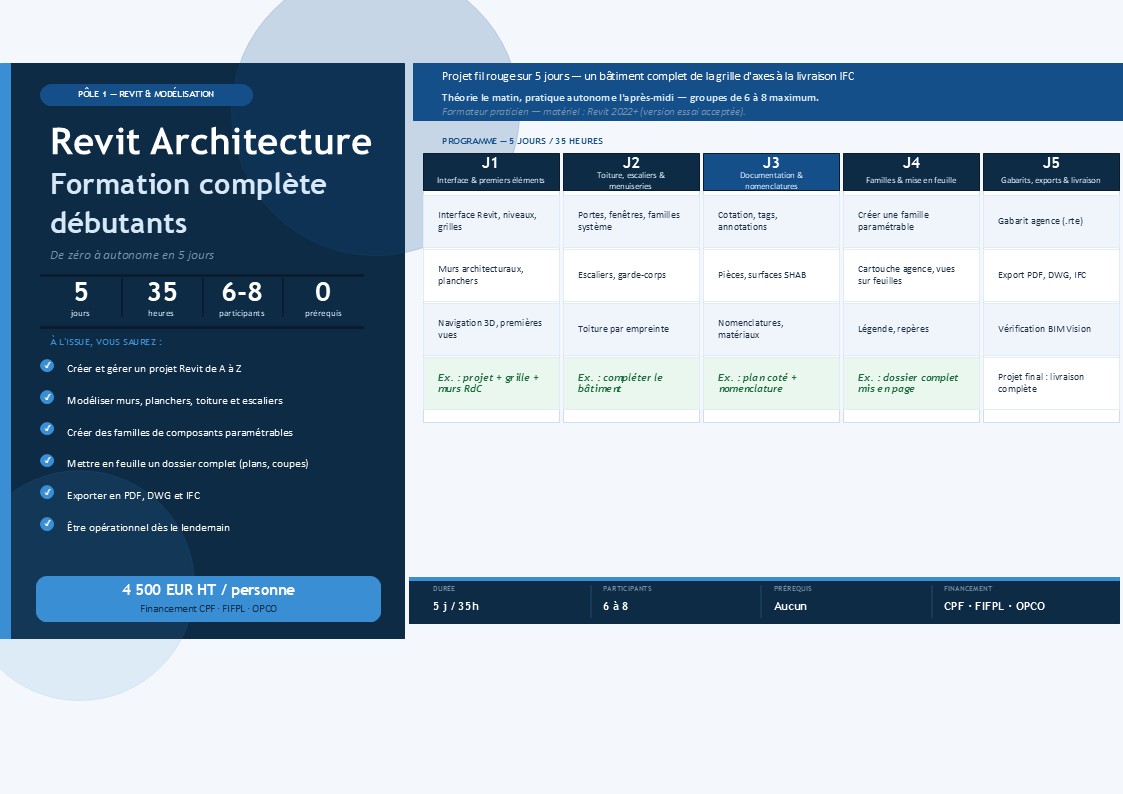Click the text 'Mettre en feuille un dossier complet (plans, coupes)'
Image resolution: width=1123 pixels, height=794 pixels.
(188, 463)
